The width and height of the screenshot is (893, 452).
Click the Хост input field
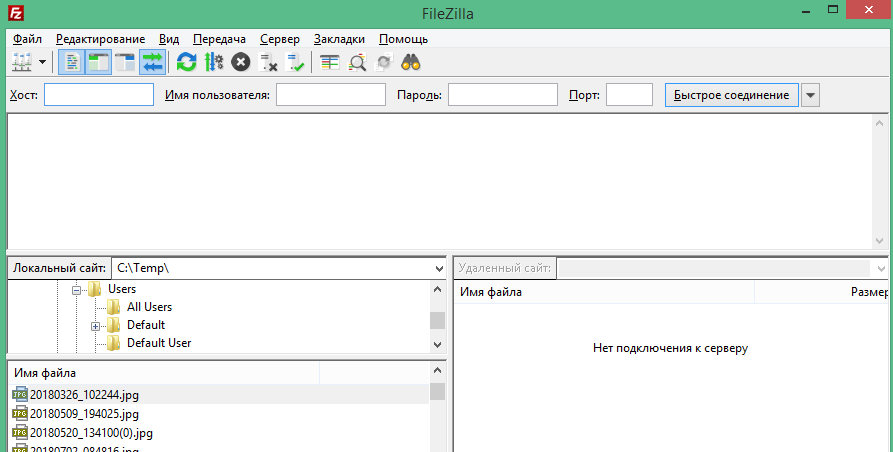99,95
